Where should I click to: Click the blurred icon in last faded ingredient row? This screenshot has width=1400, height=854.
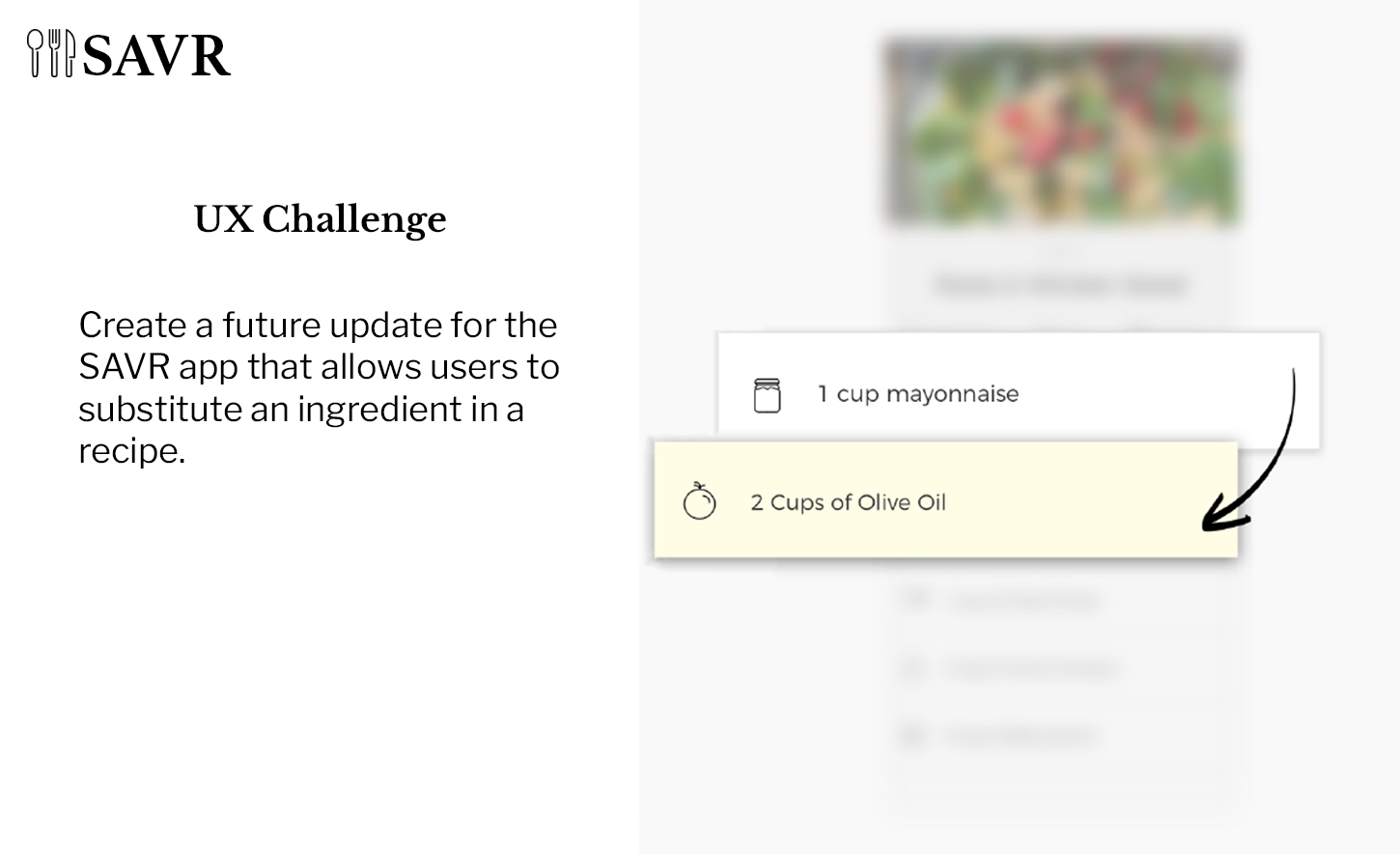coord(913,736)
